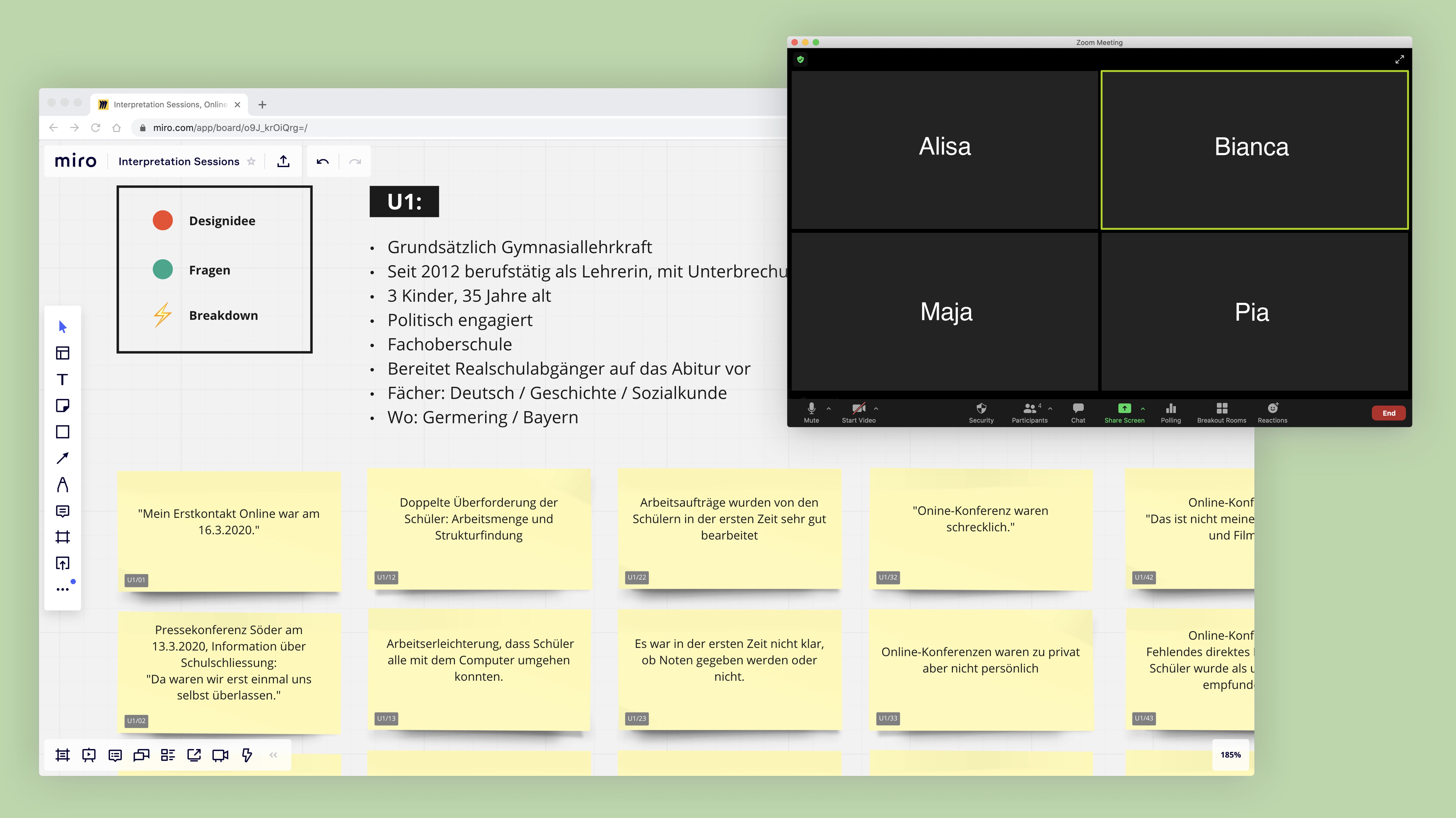Open more tools ellipsis in toolbar
1456x818 pixels.
[x=63, y=589]
